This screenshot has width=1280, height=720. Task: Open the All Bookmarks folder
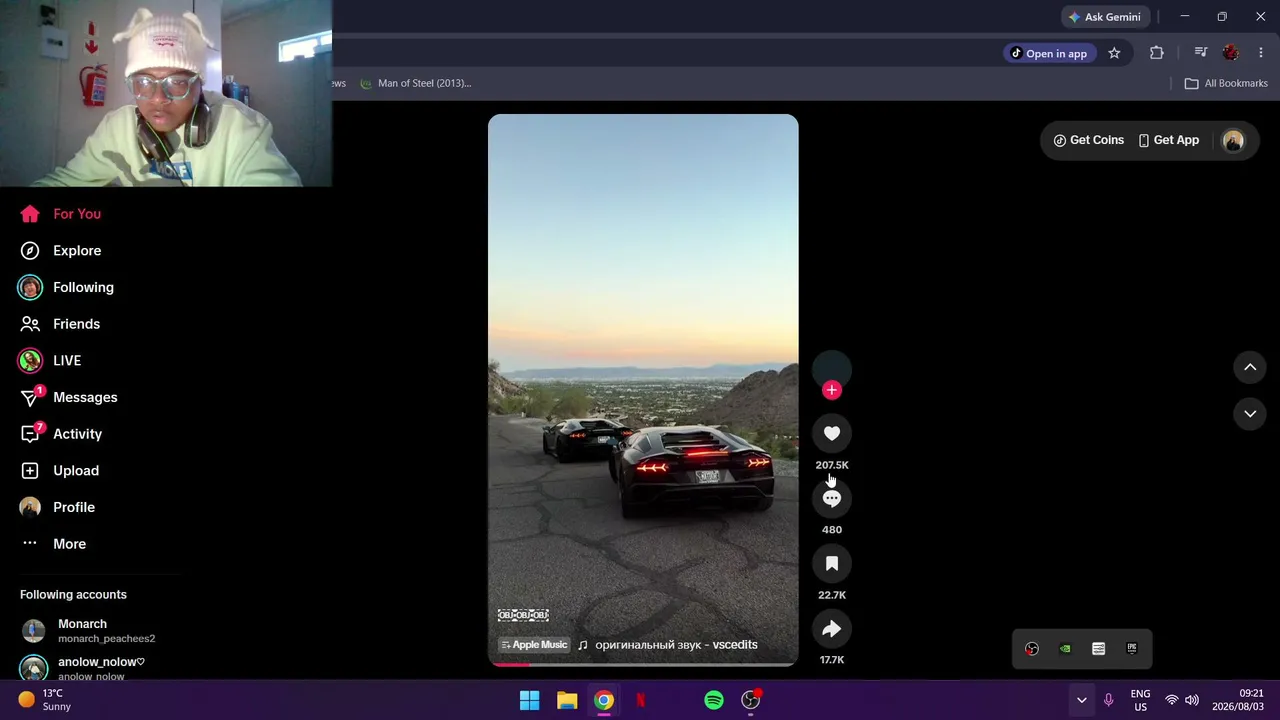point(1226,83)
